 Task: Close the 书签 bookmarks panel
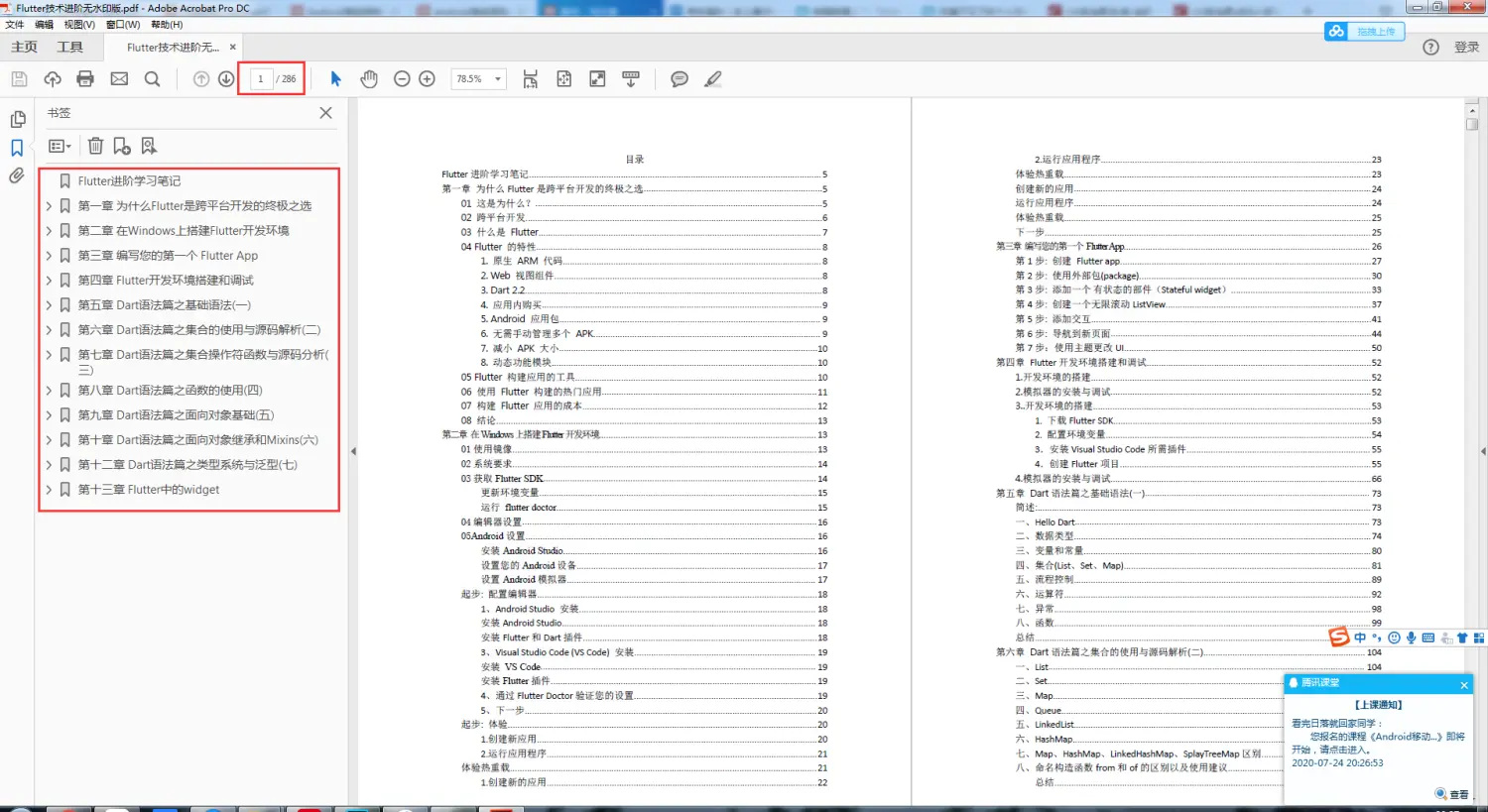coord(325,113)
